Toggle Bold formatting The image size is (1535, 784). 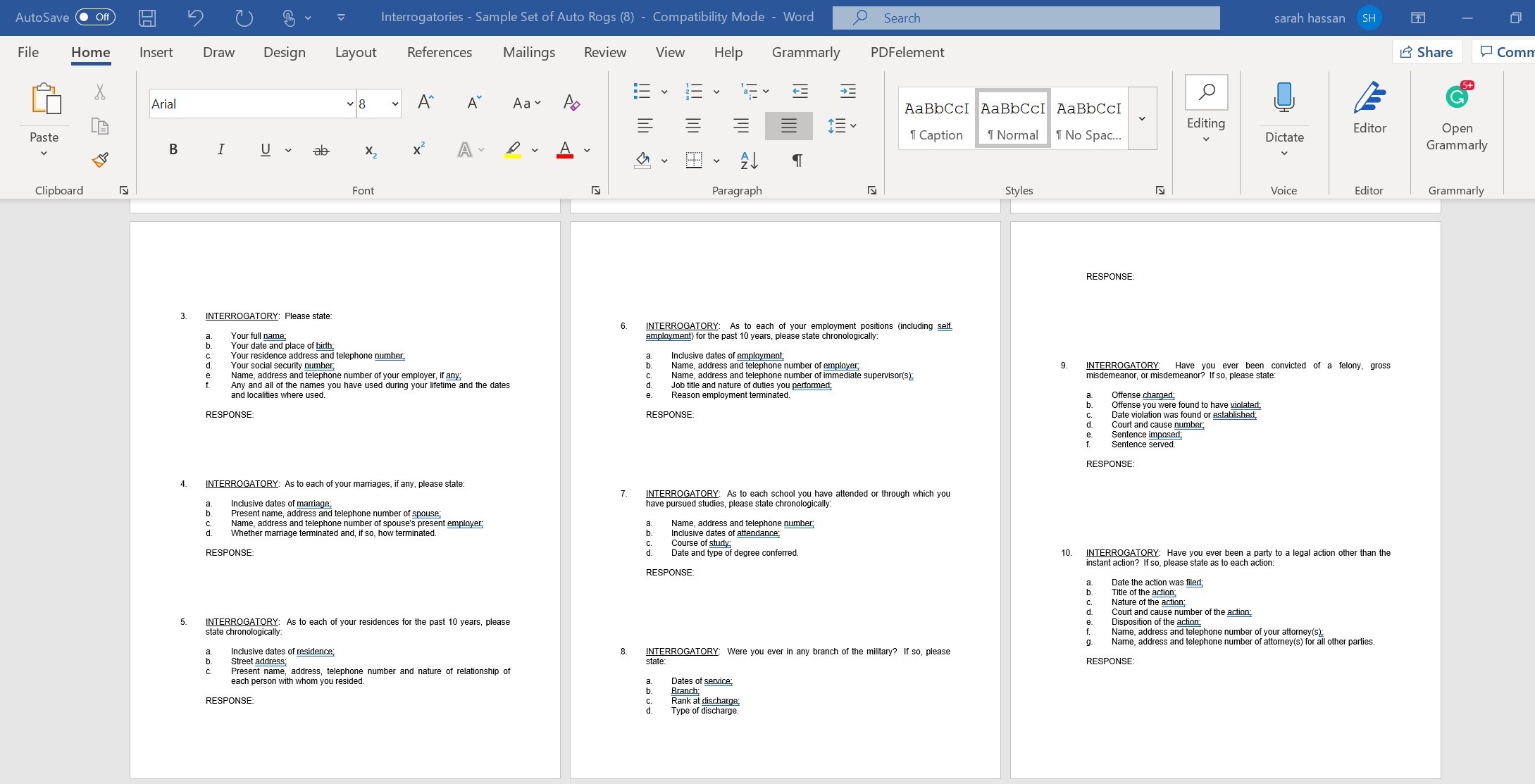pos(173,149)
